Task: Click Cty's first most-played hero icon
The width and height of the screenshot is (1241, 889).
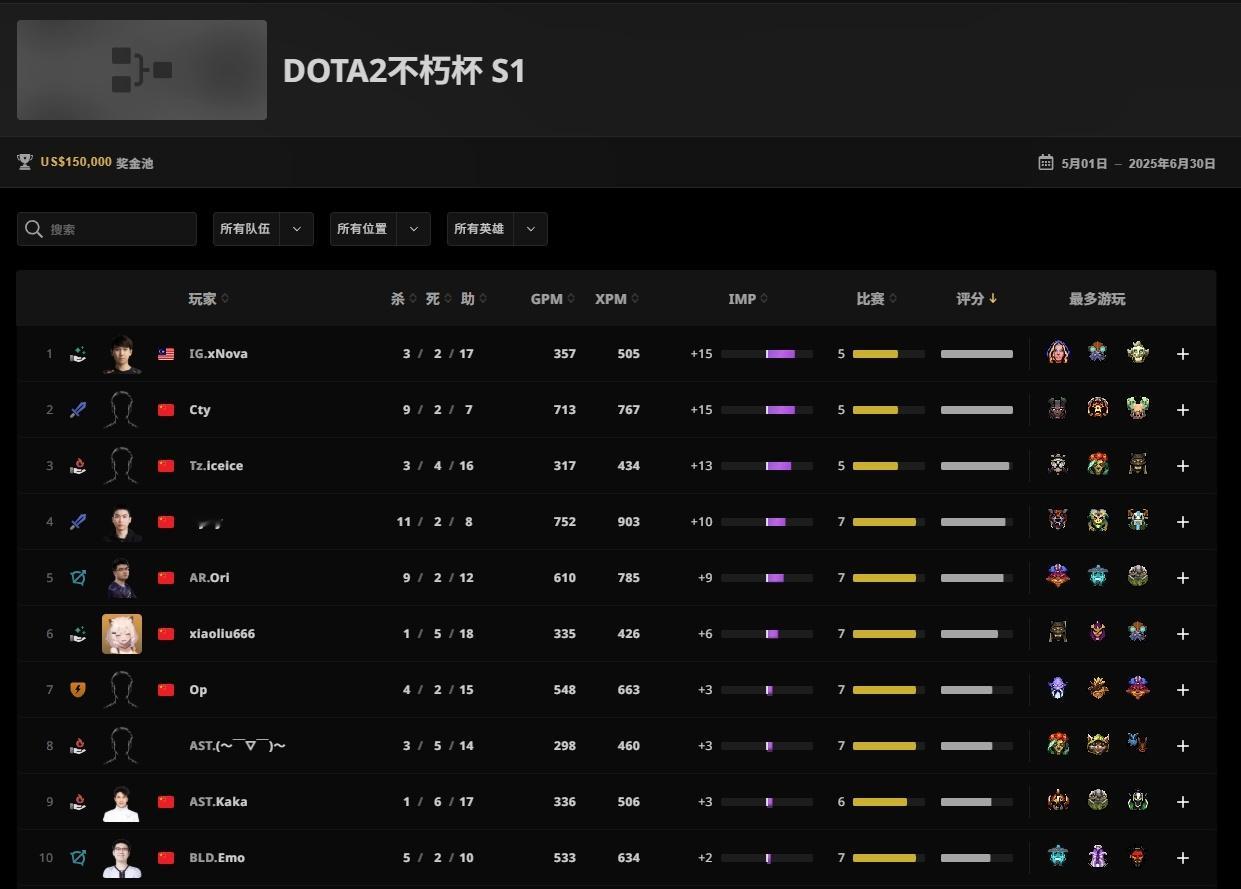Action: [1058, 409]
